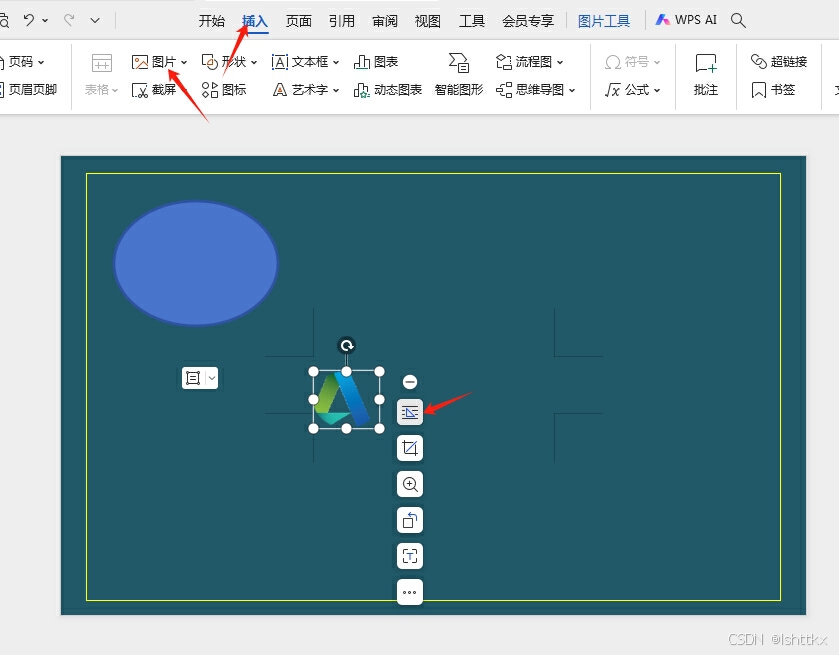Click the 智能图形 smart graphic icon
This screenshot has height=655, width=839.
tap(459, 63)
